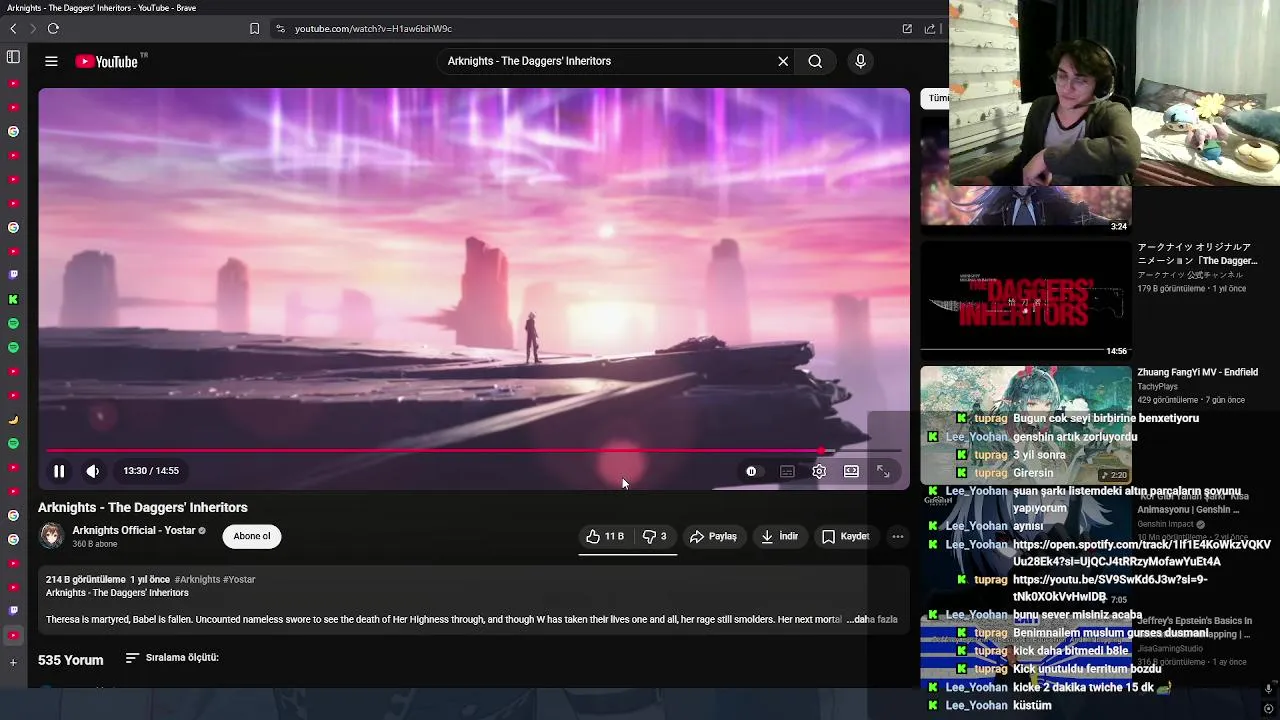Seek along the red video progress bar

(x=474, y=451)
